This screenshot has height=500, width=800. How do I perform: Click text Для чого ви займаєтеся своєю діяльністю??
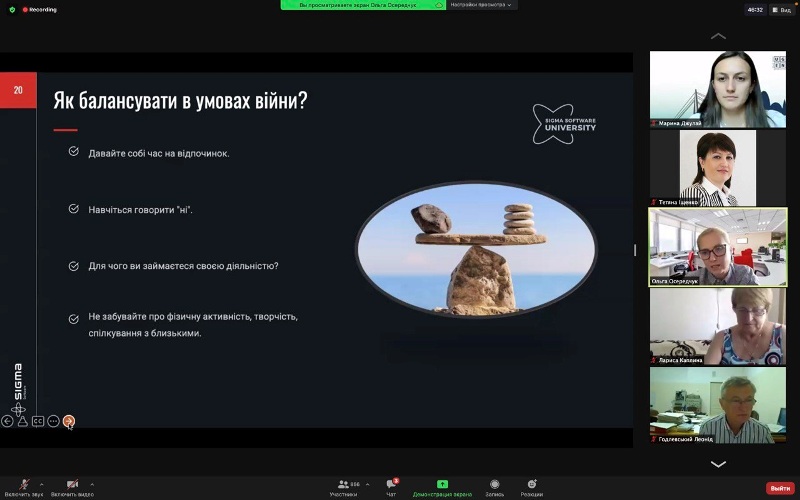click(x=183, y=266)
